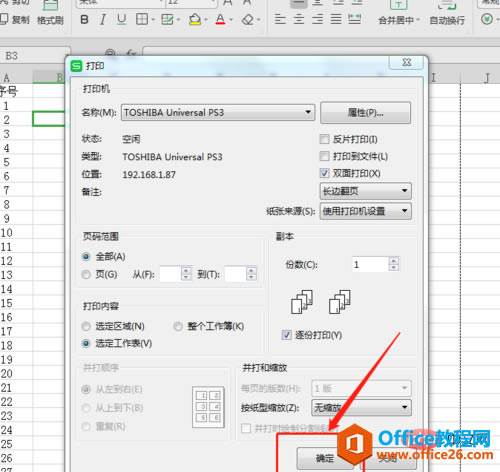Open the 纸张来源 dropdown list
The width and height of the screenshot is (500, 472).
click(365, 211)
